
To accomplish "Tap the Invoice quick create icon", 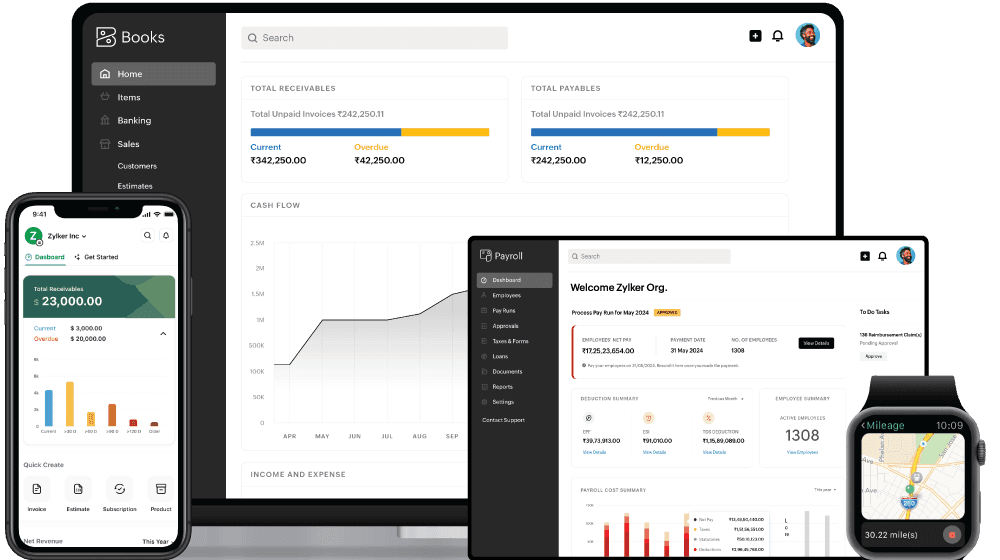I will 37,489.
